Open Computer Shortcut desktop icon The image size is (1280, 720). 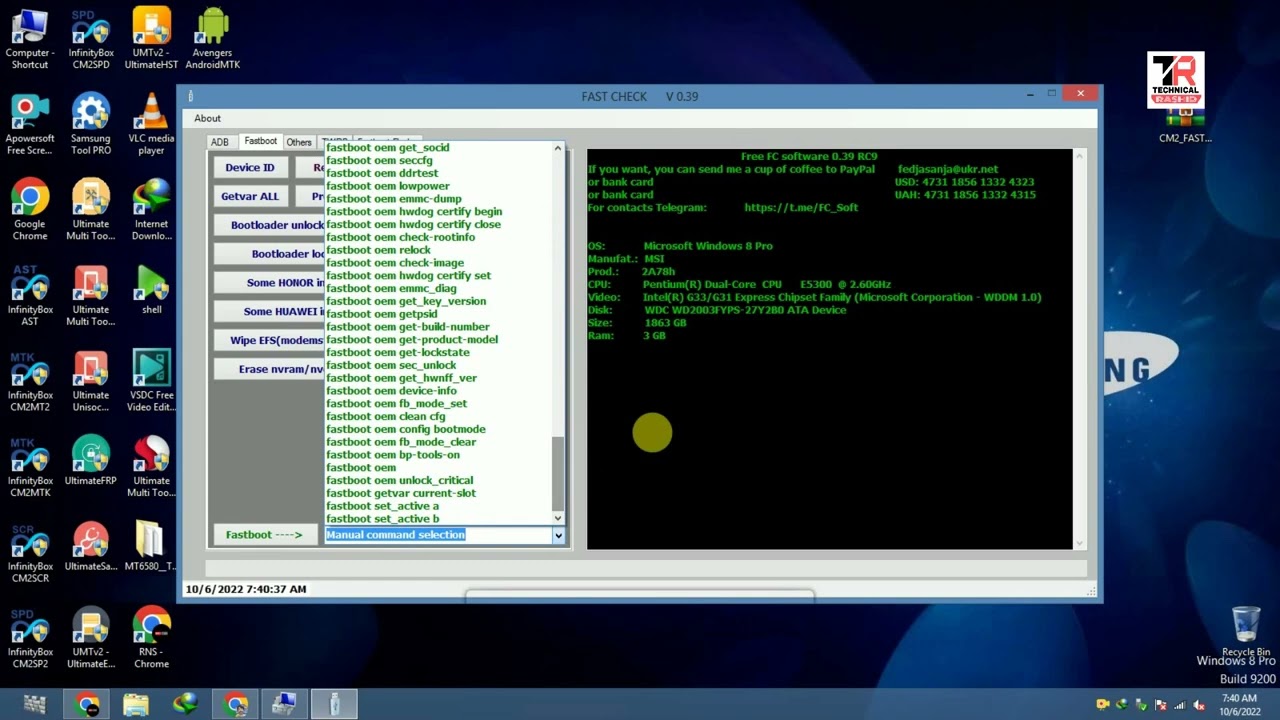pos(30,40)
